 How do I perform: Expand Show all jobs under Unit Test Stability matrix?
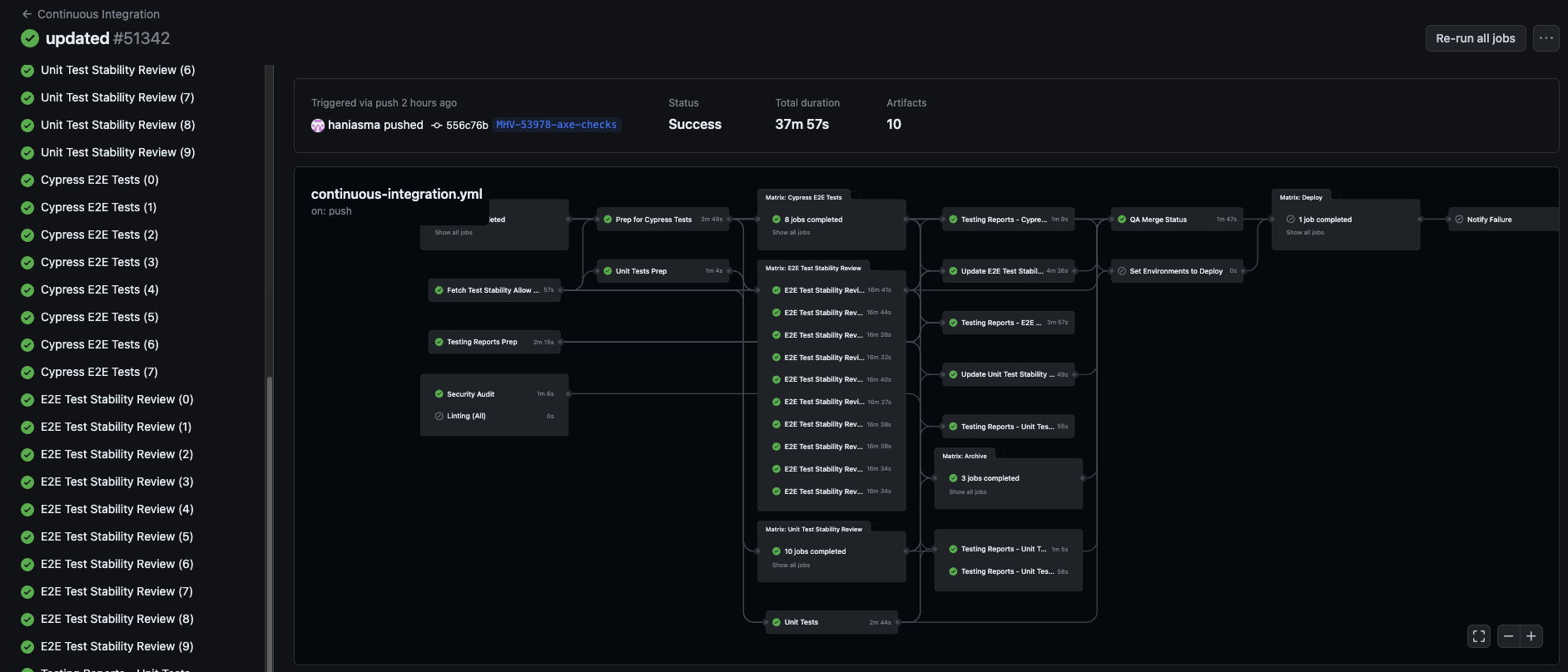[x=791, y=566]
